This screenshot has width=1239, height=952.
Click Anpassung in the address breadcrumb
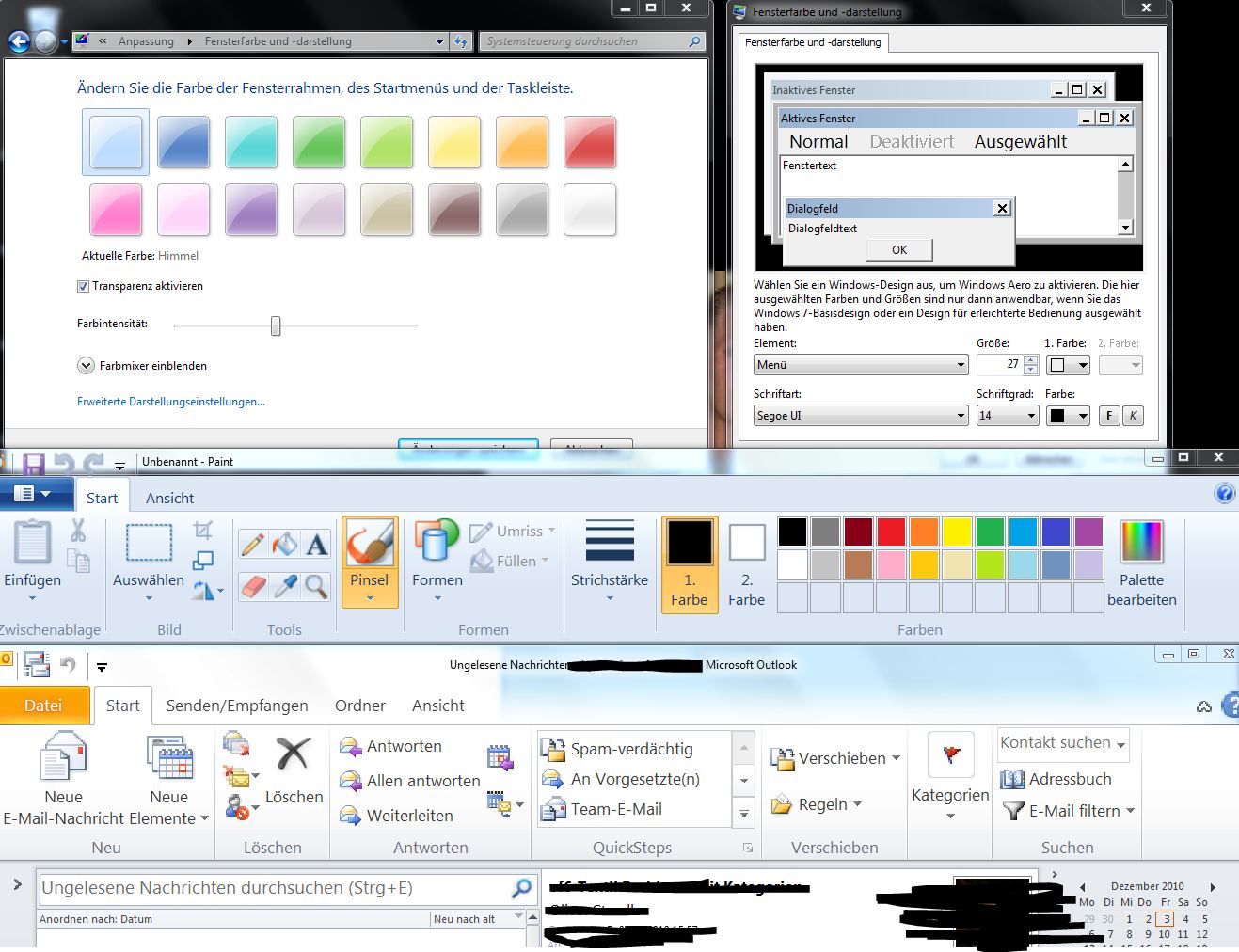coord(146,41)
